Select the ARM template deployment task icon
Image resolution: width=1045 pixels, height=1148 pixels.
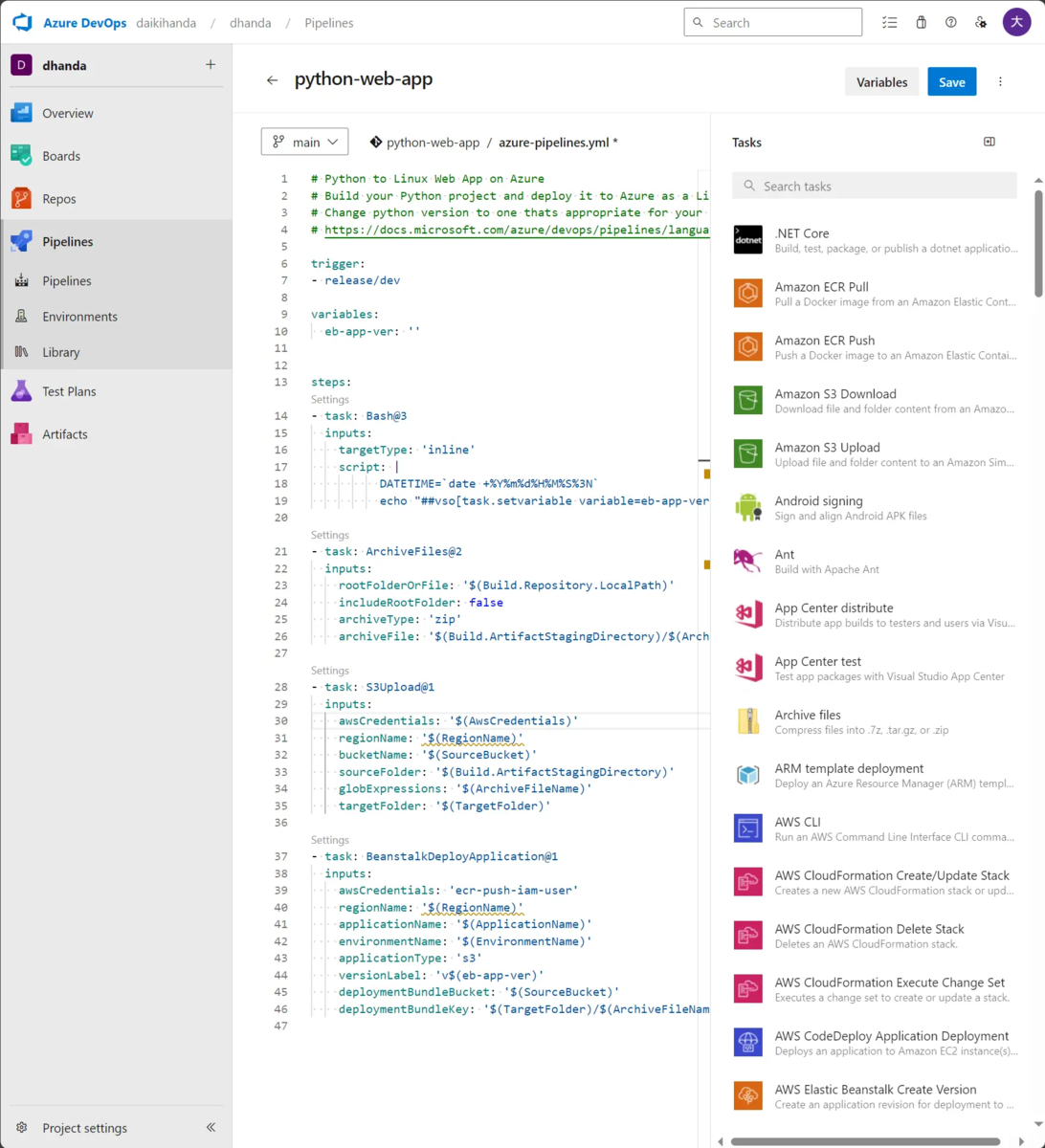tap(747, 776)
